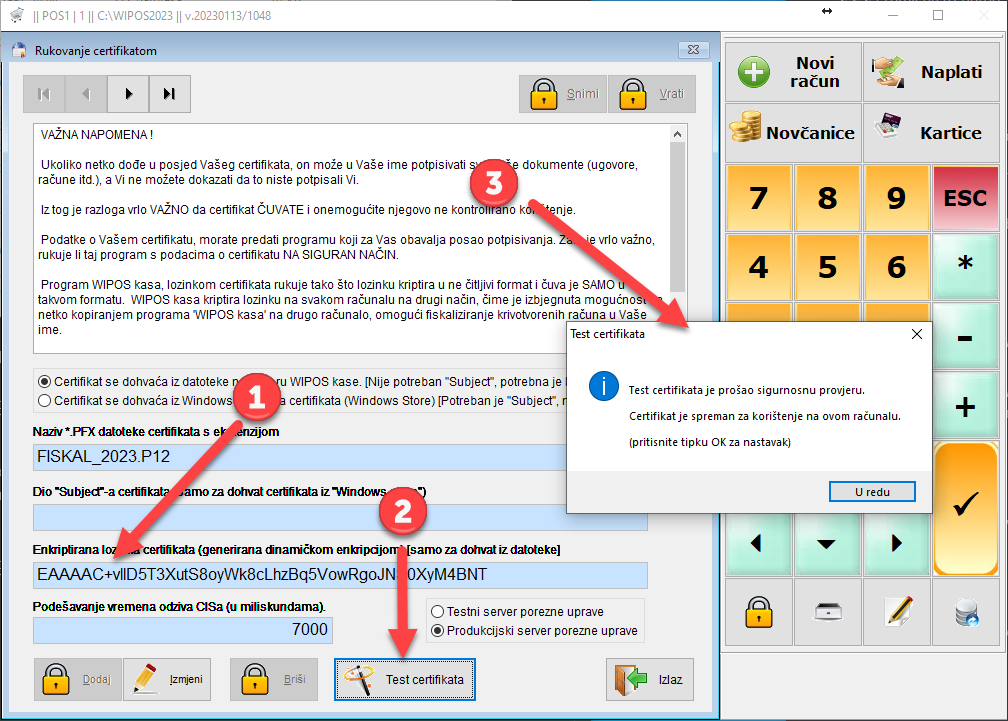Click the database icon in keypad corner
The width and height of the screenshot is (1008, 721).
tap(965, 613)
